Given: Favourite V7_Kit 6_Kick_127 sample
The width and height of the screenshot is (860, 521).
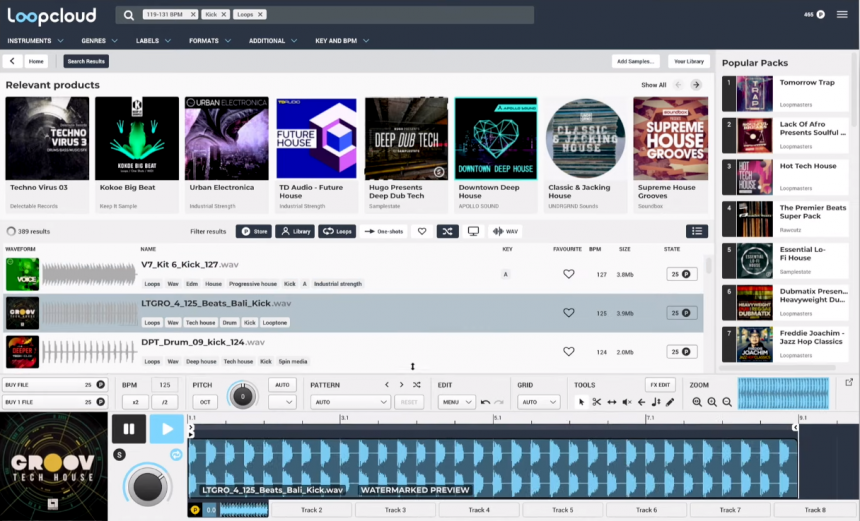Looking at the screenshot, I should pos(569,274).
